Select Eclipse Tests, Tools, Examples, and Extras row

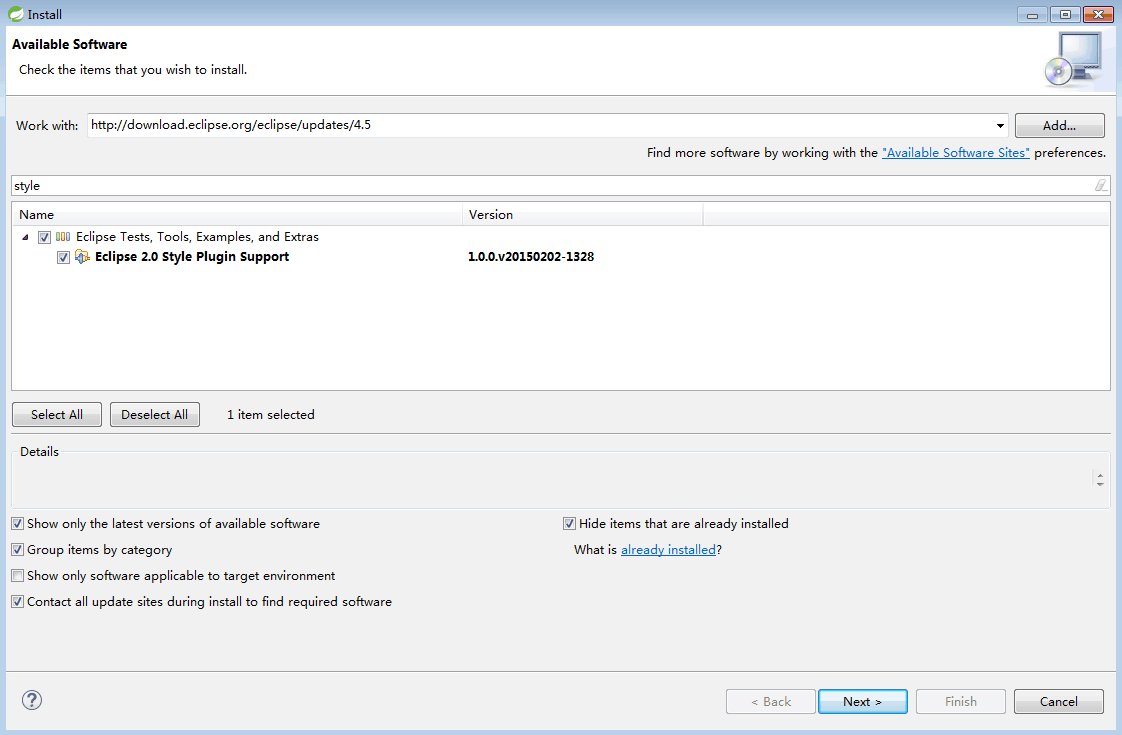(197, 237)
